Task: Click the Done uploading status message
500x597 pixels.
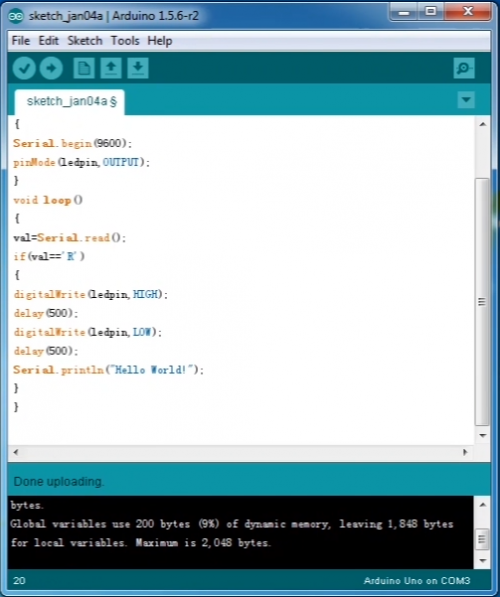Action: (x=58, y=481)
